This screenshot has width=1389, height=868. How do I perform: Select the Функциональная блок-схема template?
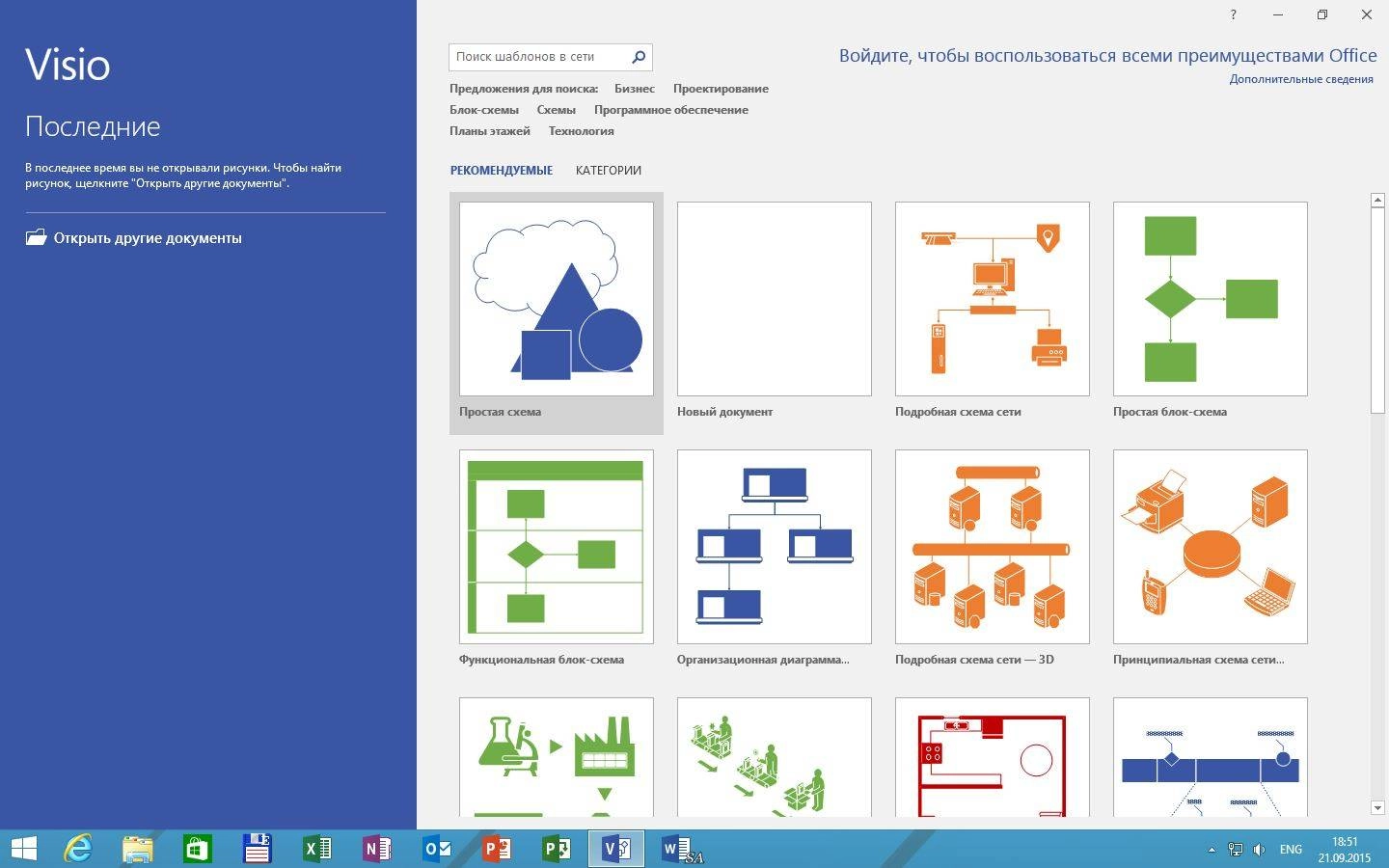coord(557,560)
